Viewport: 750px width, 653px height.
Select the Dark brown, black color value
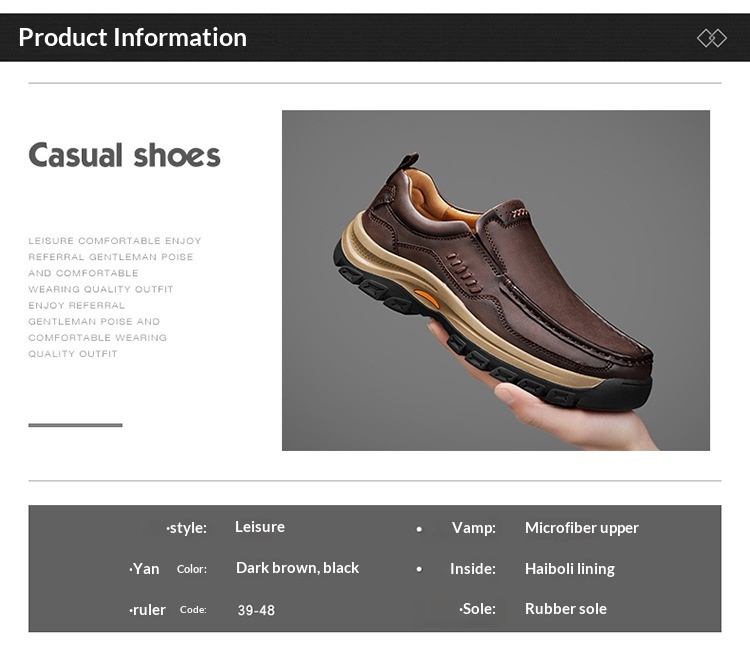[x=297, y=568]
